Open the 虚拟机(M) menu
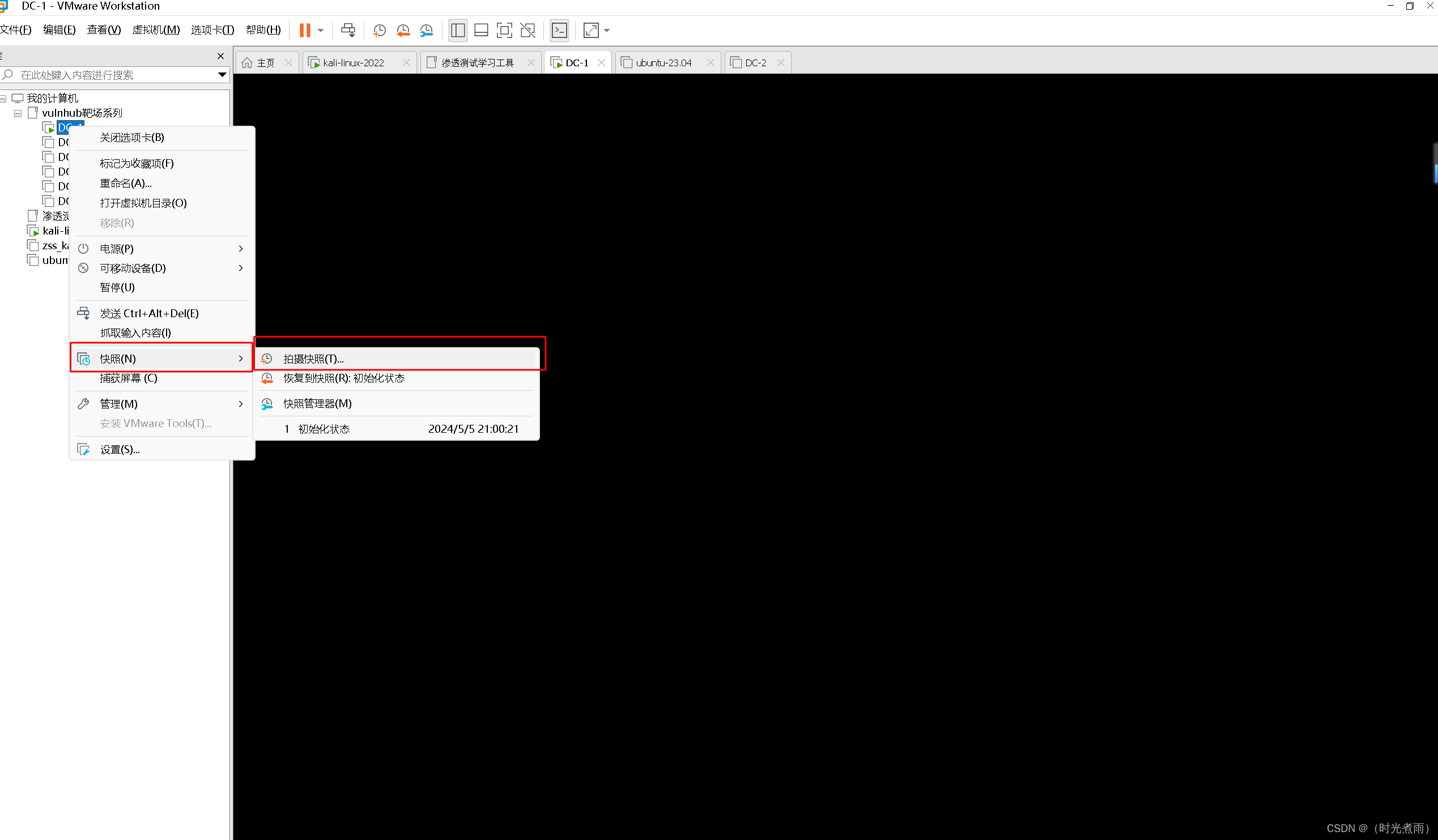This screenshot has height=840, width=1438. (156, 29)
